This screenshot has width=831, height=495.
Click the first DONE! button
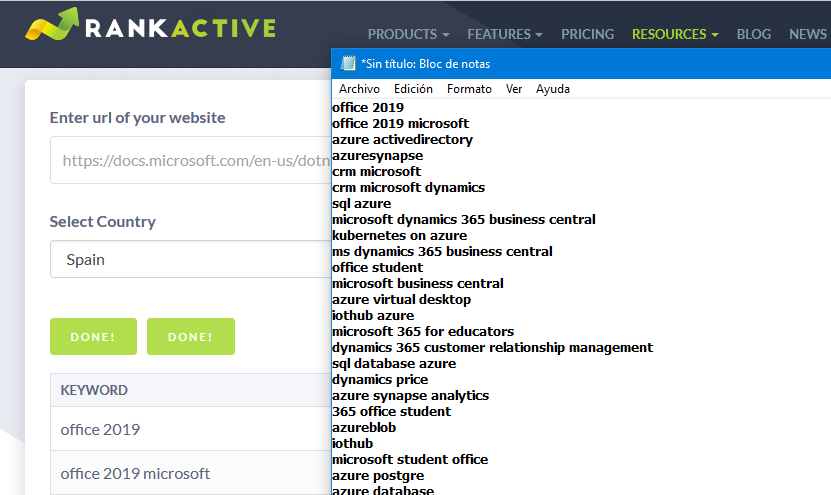coord(93,337)
